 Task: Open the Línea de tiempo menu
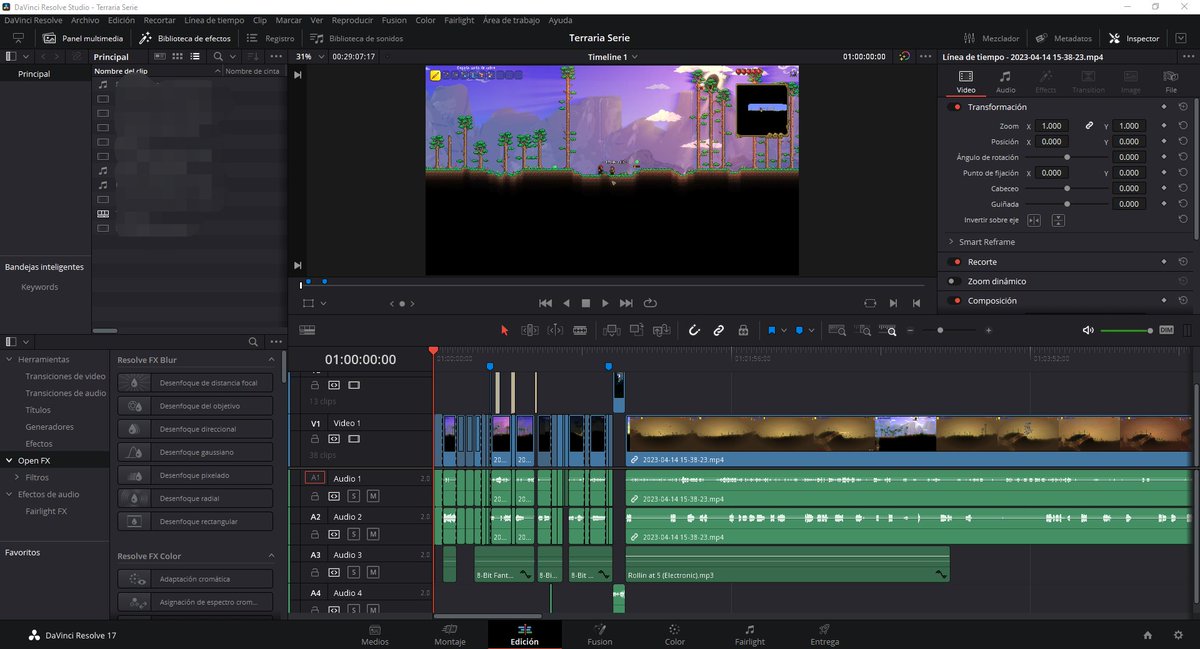[214, 20]
